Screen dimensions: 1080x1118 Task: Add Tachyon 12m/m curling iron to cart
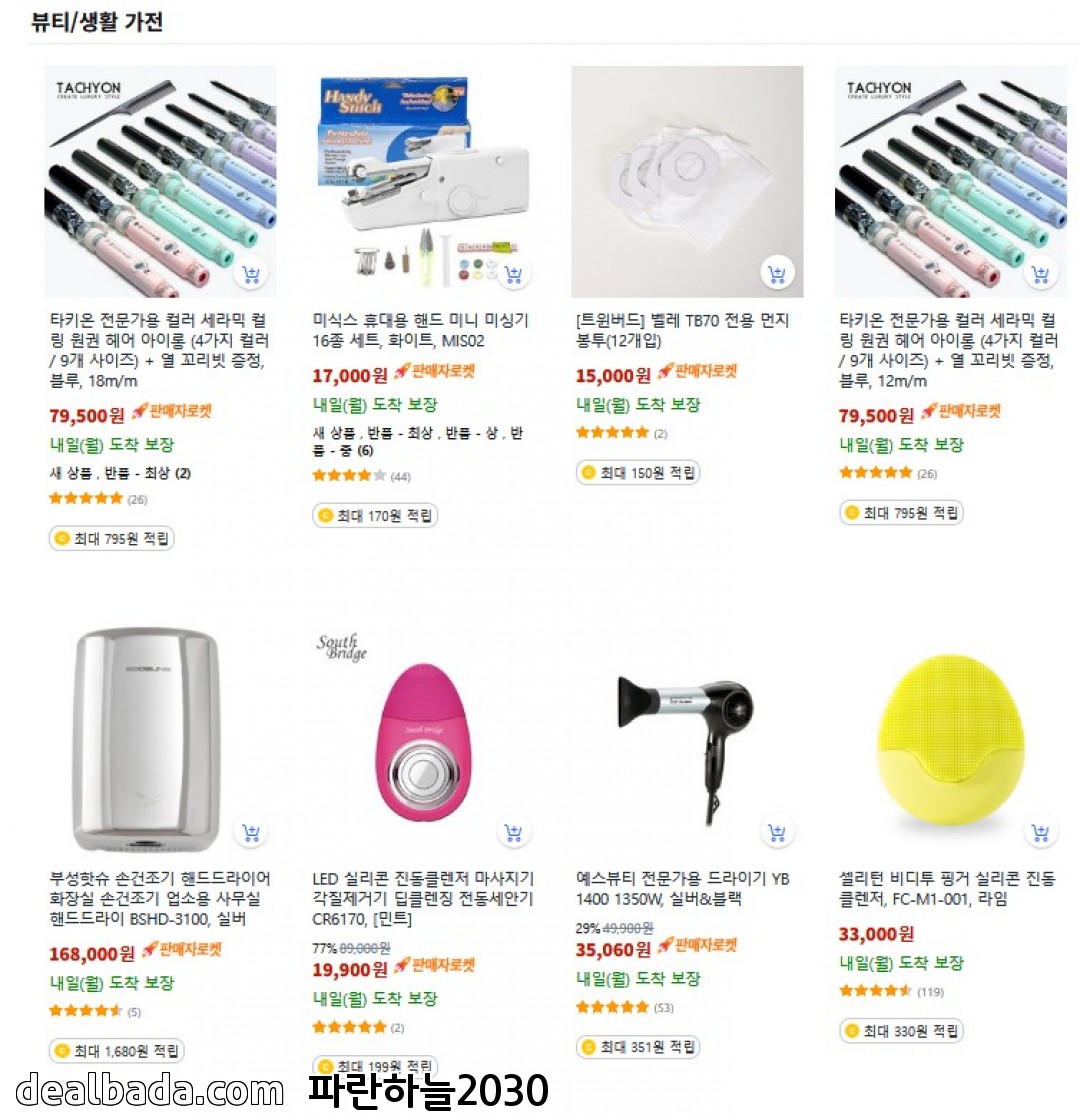(x=1040, y=274)
